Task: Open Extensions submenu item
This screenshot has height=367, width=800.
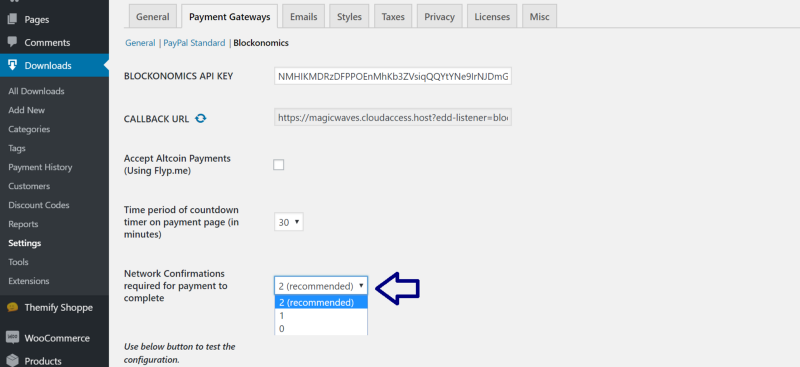Action: (x=29, y=281)
